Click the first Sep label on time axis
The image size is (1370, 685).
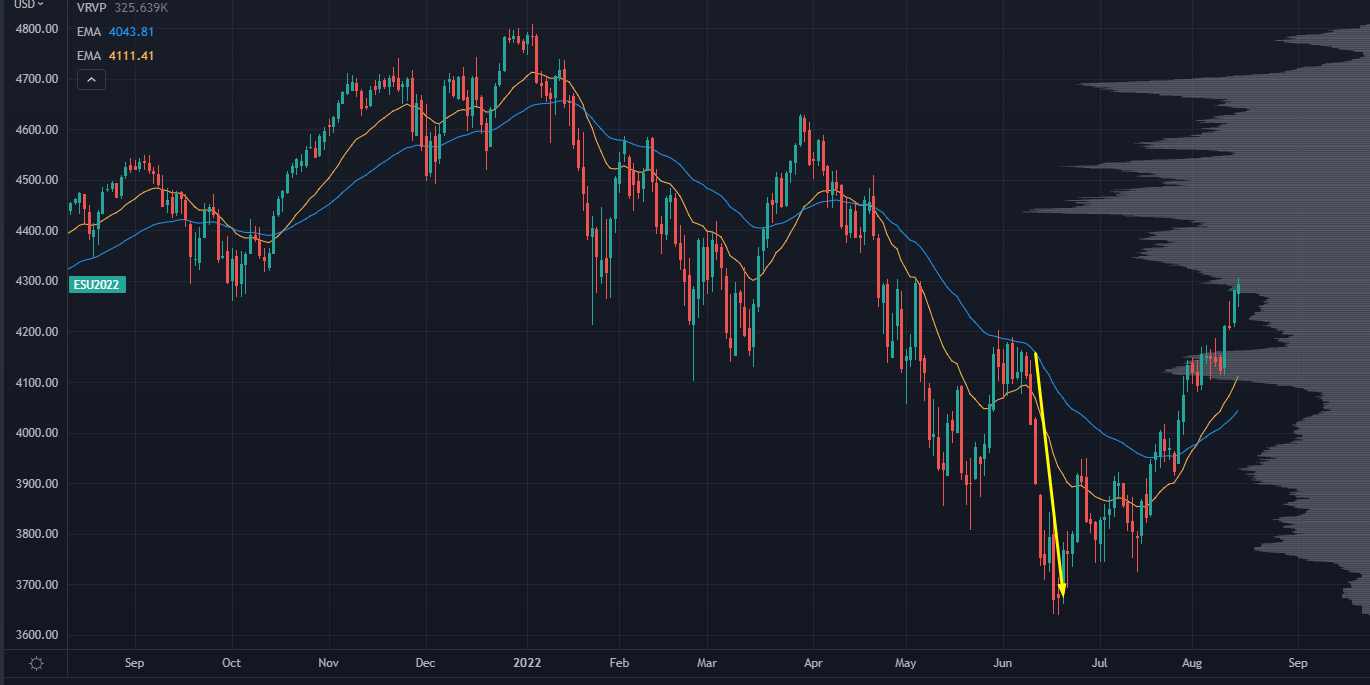pos(135,663)
